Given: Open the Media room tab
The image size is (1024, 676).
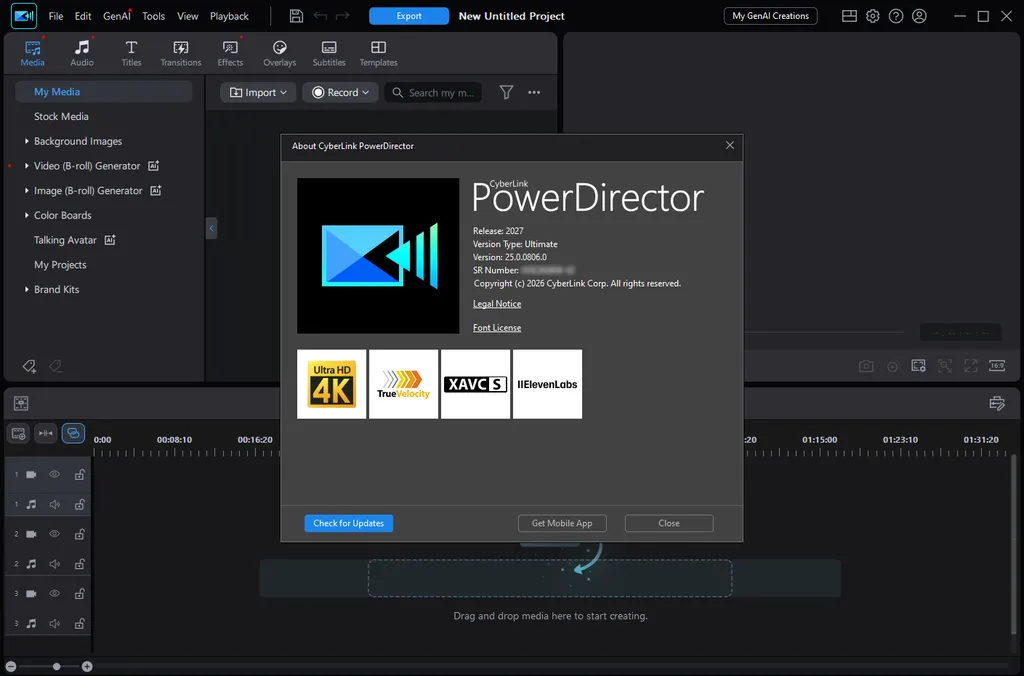Looking at the screenshot, I should (32, 54).
